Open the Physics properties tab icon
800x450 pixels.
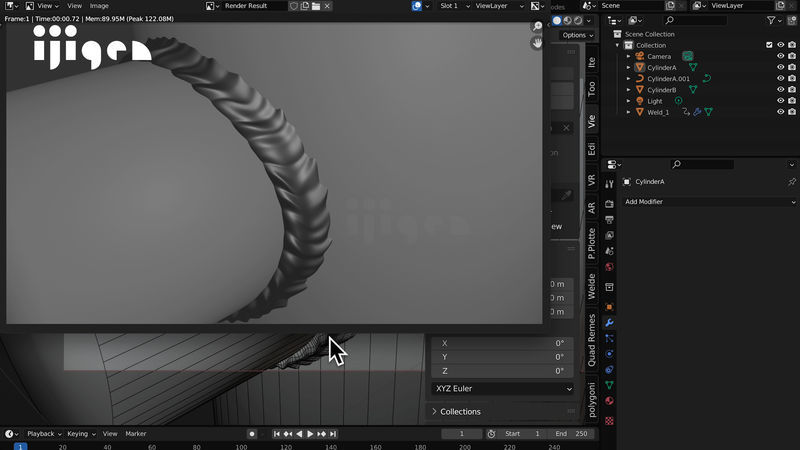(x=609, y=354)
